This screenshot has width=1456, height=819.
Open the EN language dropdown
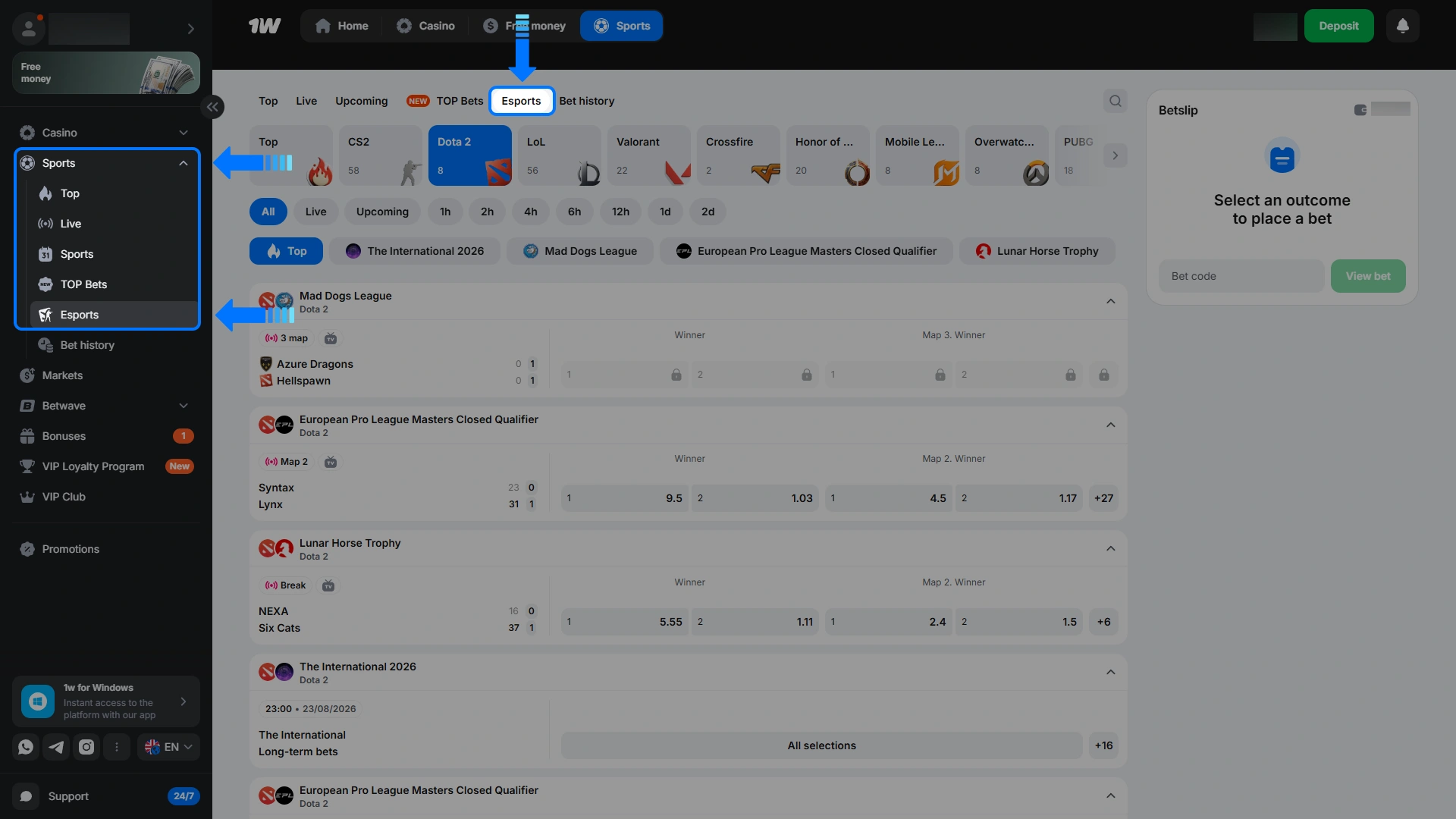(168, 747)
